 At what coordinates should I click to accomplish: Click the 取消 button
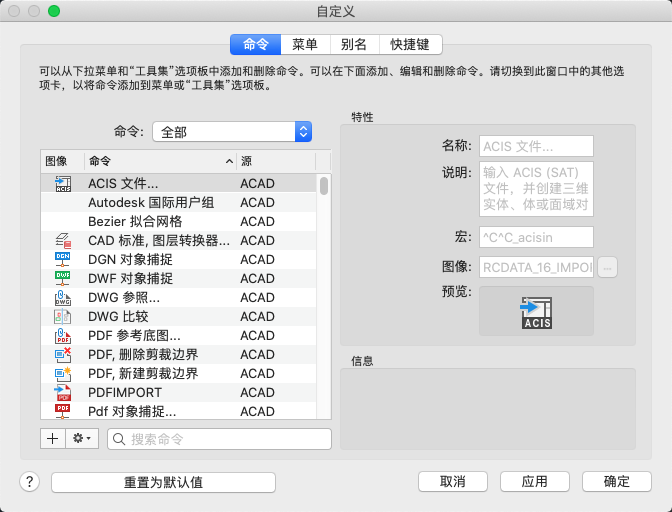pos(453,482)
